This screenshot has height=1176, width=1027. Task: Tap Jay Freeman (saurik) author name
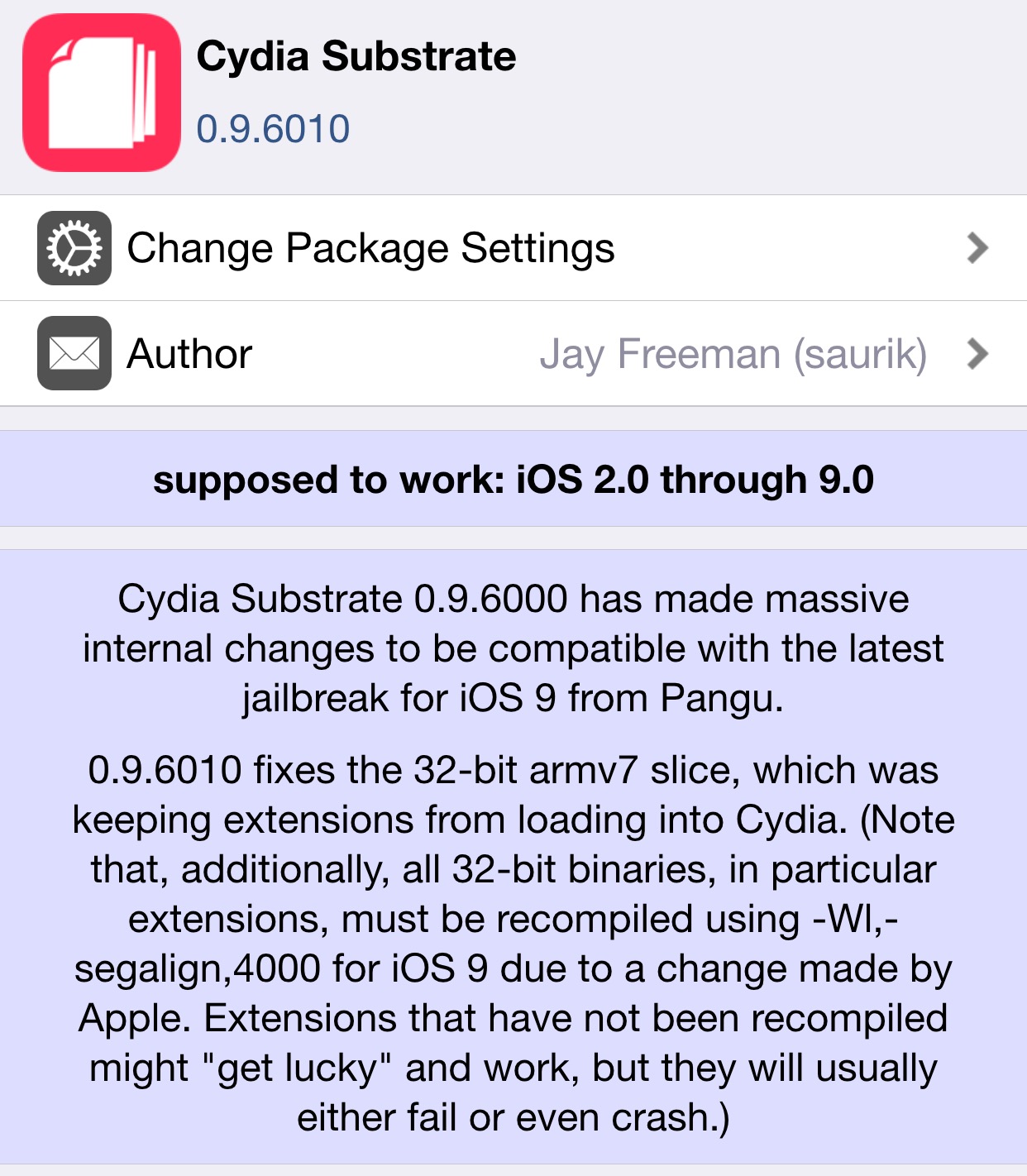[733, 355]
